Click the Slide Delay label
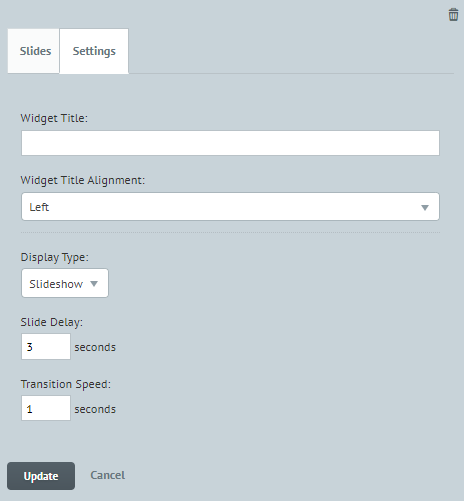The image size is (464, 501). 52,322
